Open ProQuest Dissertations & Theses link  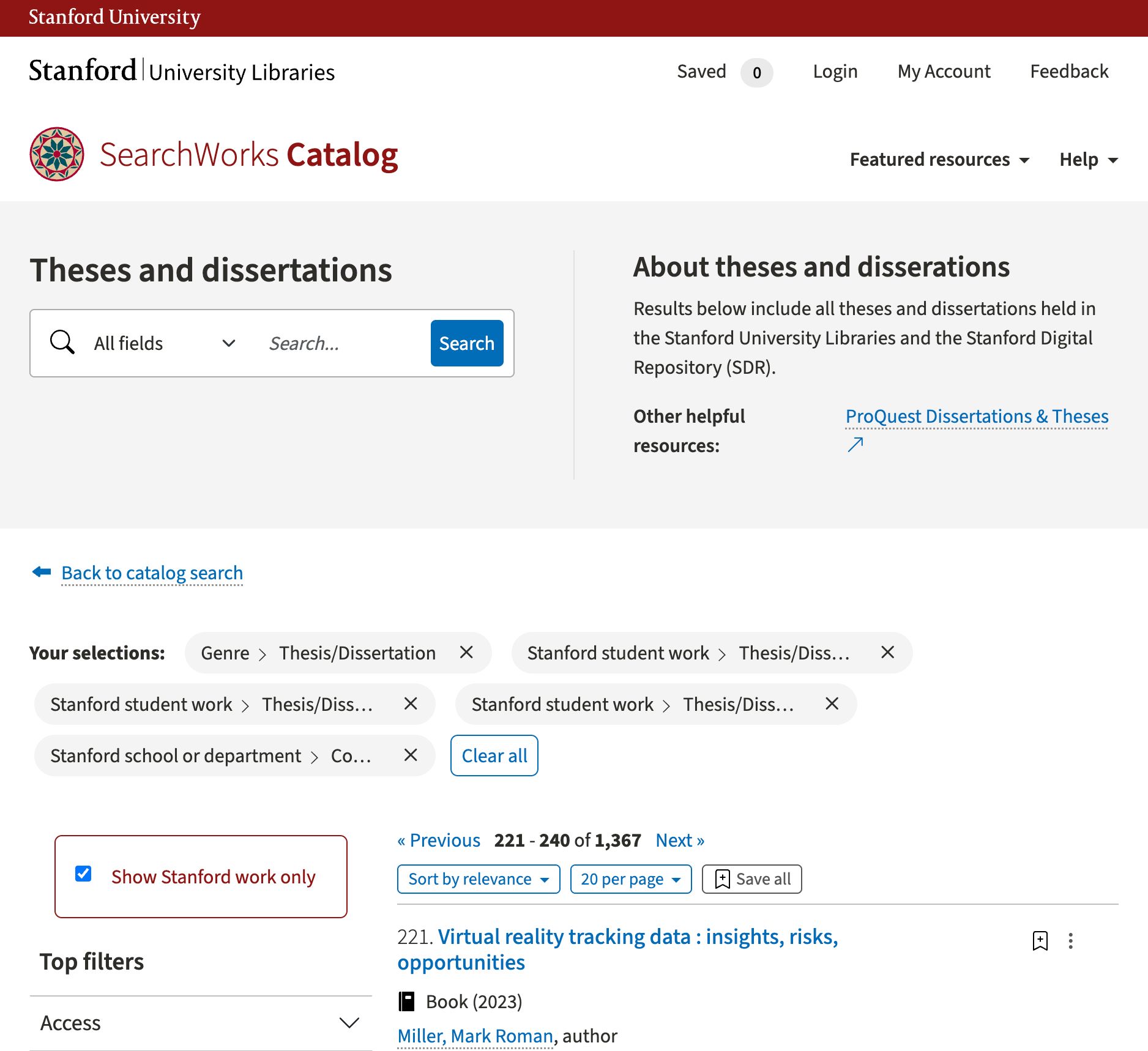pos(977,416)
